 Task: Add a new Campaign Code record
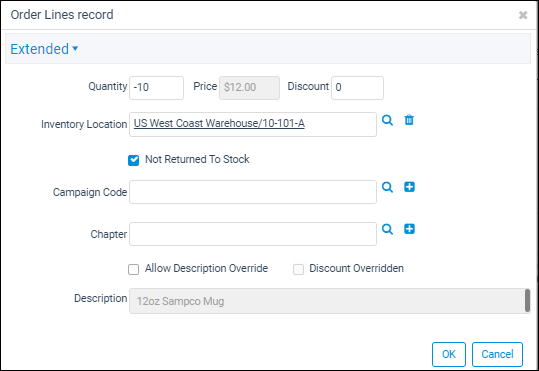pyautogui.click(x=409, y=187)
